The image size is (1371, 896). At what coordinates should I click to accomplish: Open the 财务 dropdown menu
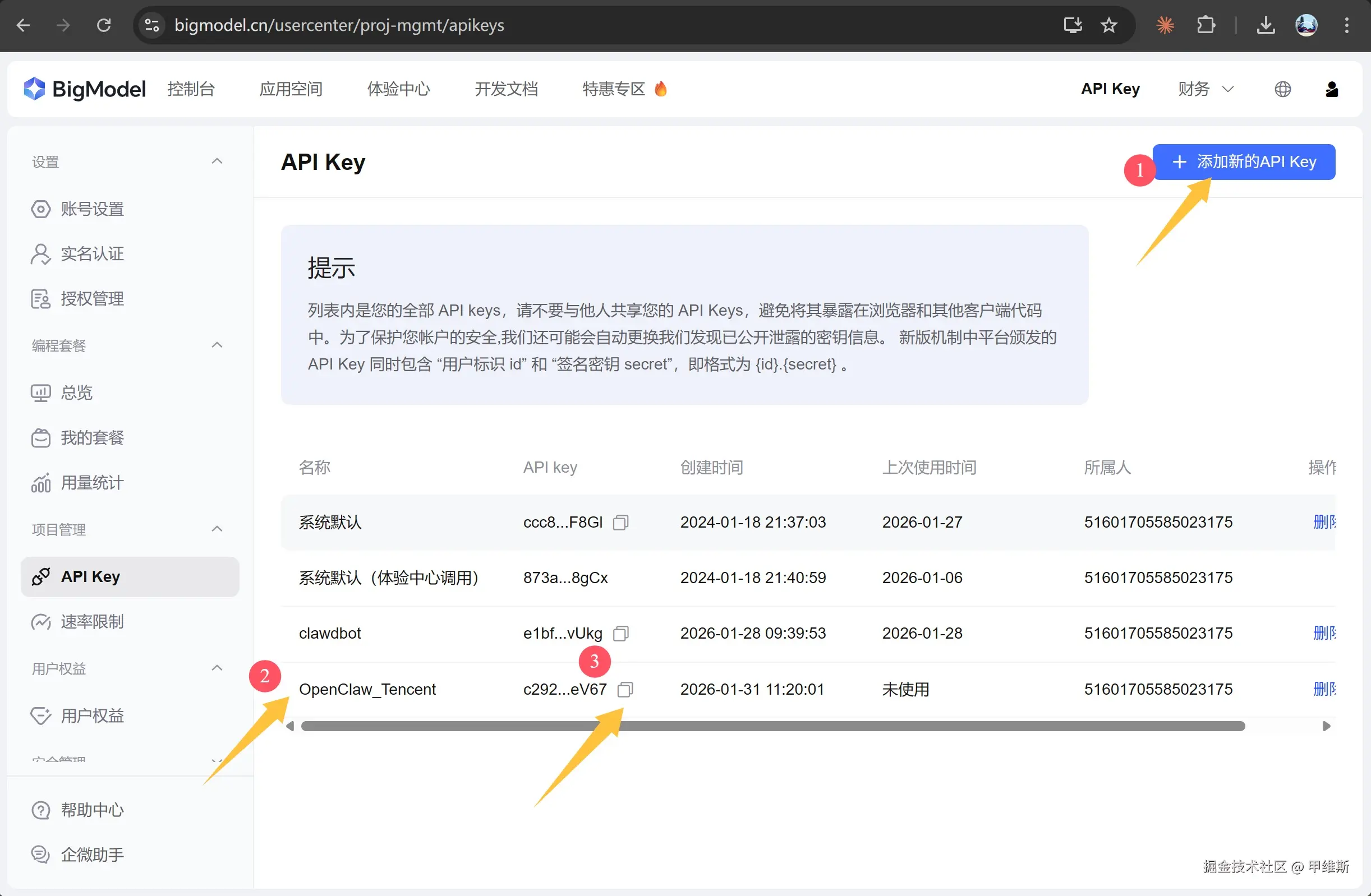1205,89
